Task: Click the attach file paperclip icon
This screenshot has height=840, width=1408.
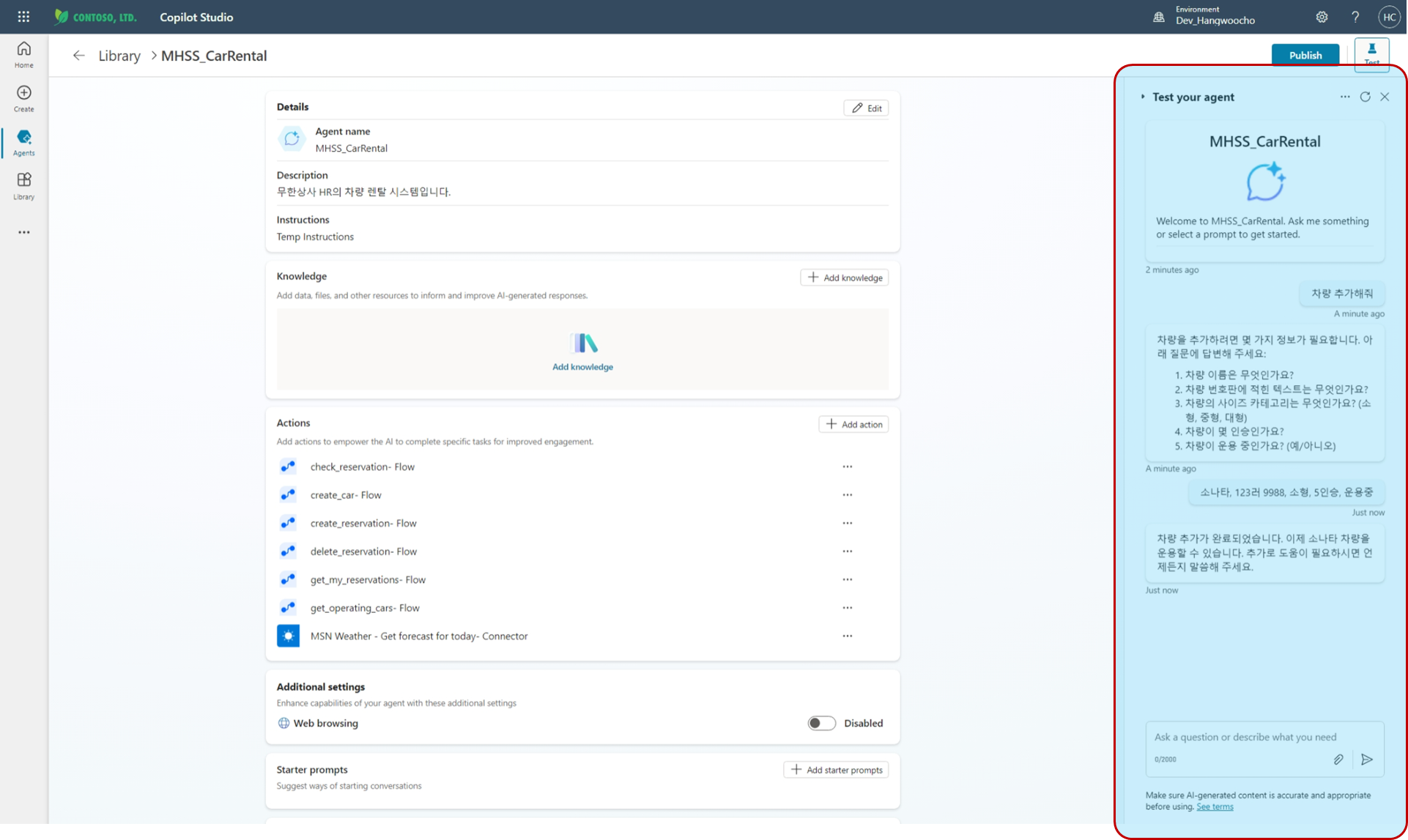Action: [x=1338, y=759]
